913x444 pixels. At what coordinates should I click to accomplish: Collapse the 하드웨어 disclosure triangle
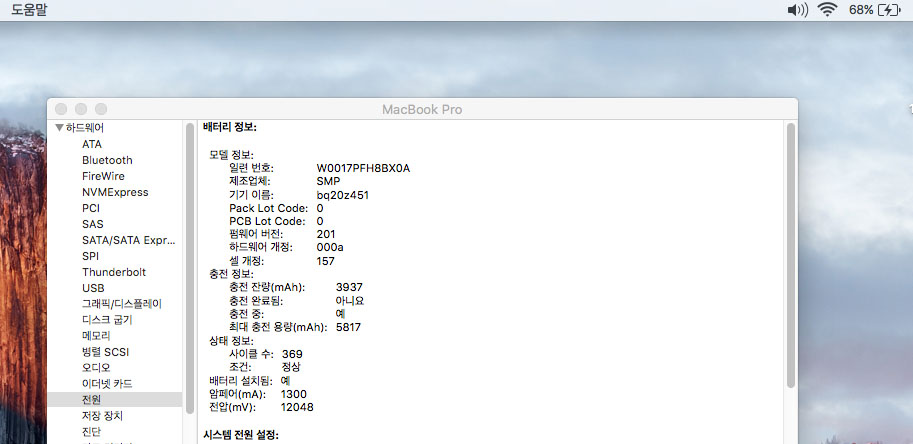[x=60, y=128]
